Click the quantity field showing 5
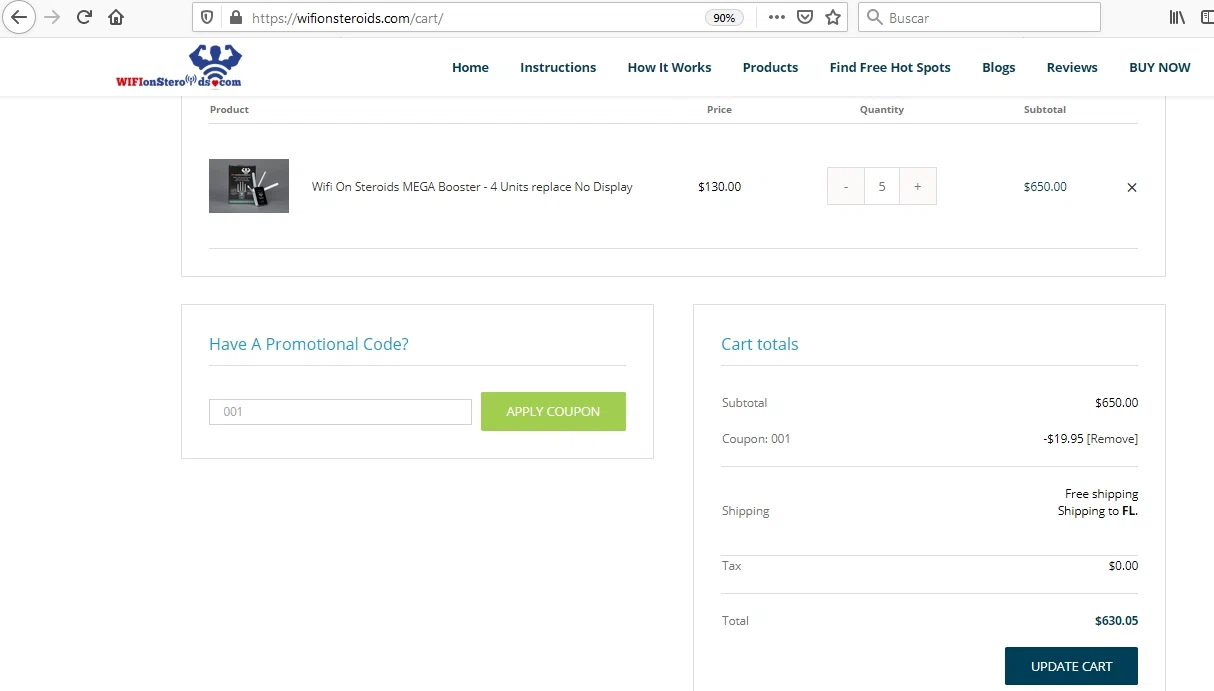The height and width of the screenshot is (691, 1214). click(x=882, y=186)
